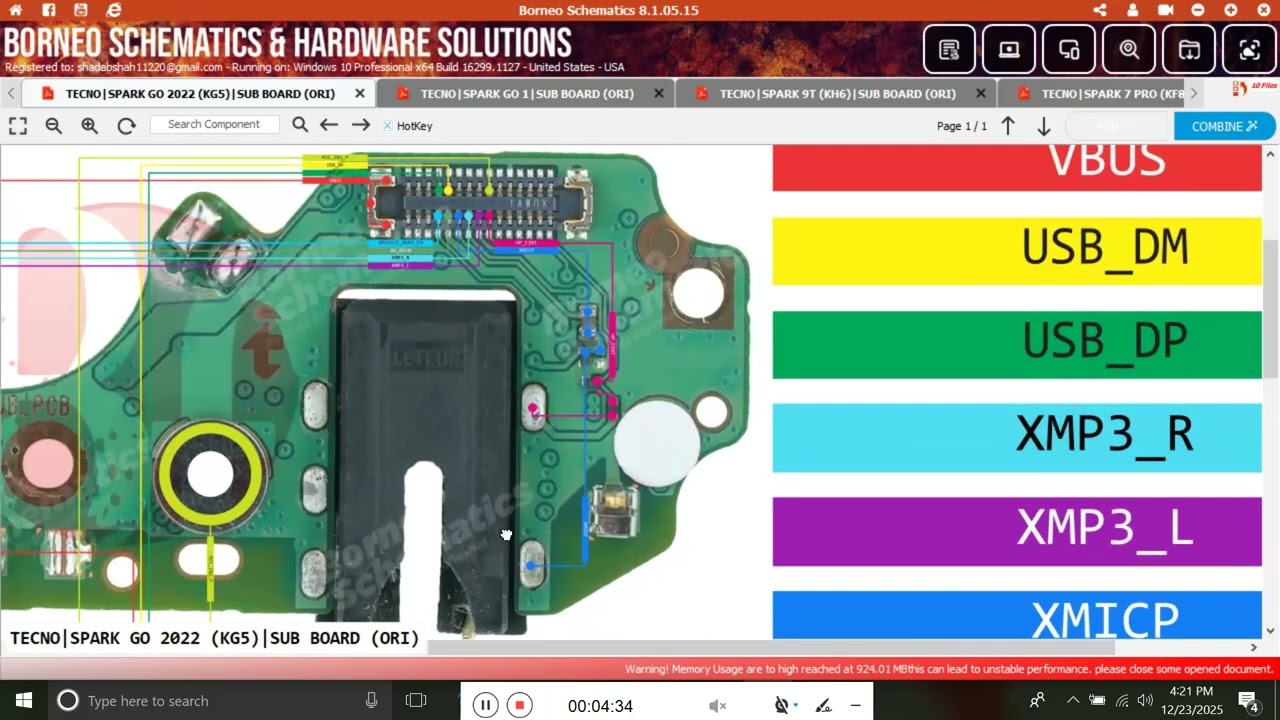
Task: Click the home icon in title bar
Action: [x=15, y=10]
